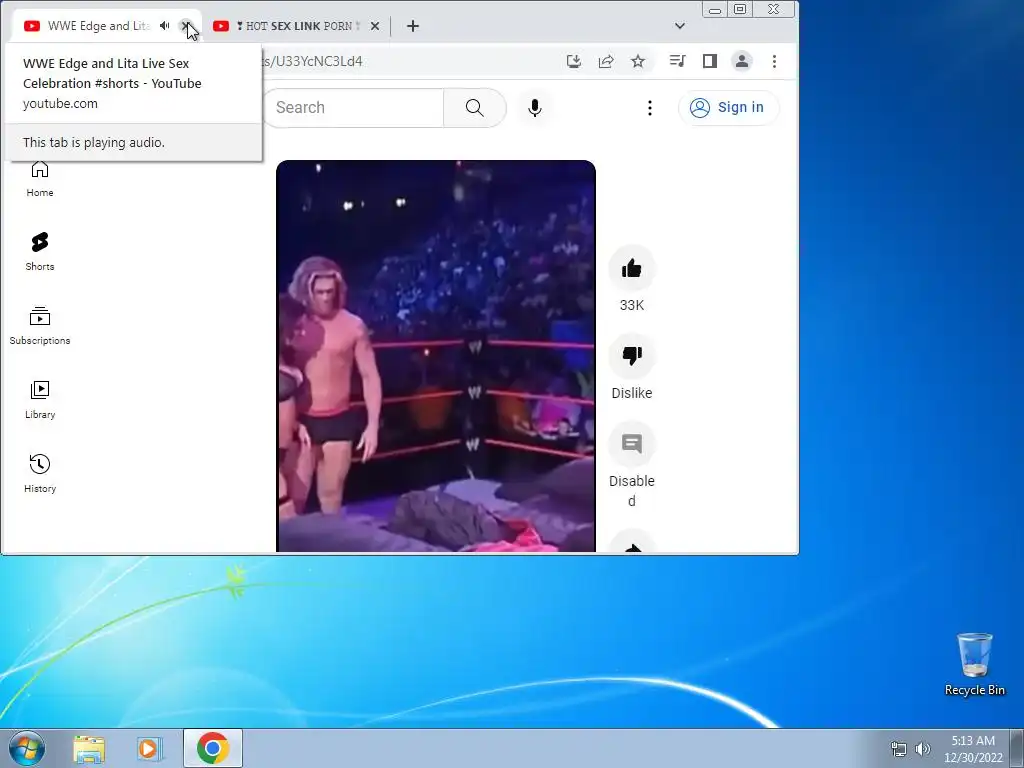
Task: Open Windows Explorer from the taskbar
Action: [89, 748]
